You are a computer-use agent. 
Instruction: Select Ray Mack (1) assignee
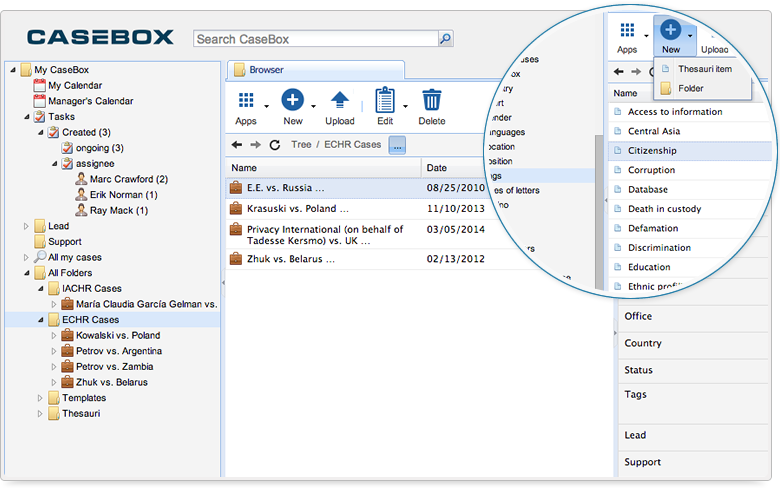click(118, 210)
